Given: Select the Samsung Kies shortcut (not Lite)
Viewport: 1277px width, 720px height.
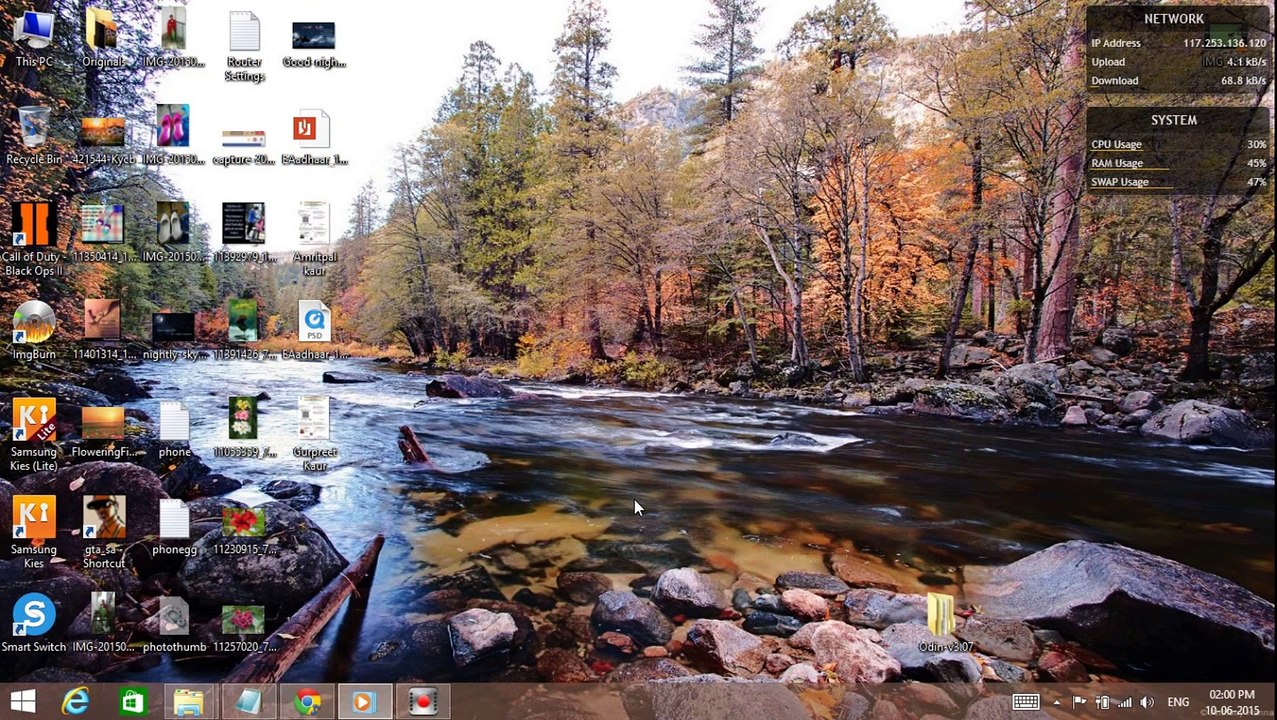Looking at the screenshot, I should coord(34,533).
